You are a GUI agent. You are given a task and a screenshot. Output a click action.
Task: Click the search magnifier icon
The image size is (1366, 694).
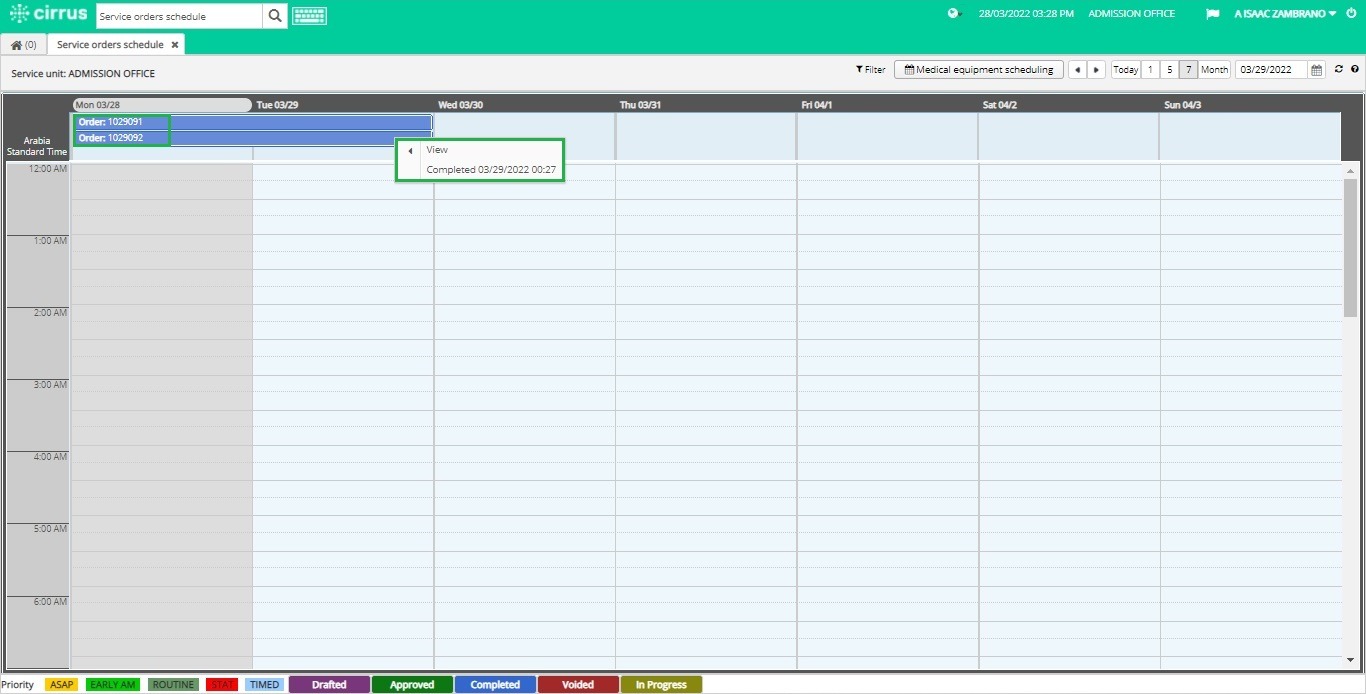click(275, 16)
